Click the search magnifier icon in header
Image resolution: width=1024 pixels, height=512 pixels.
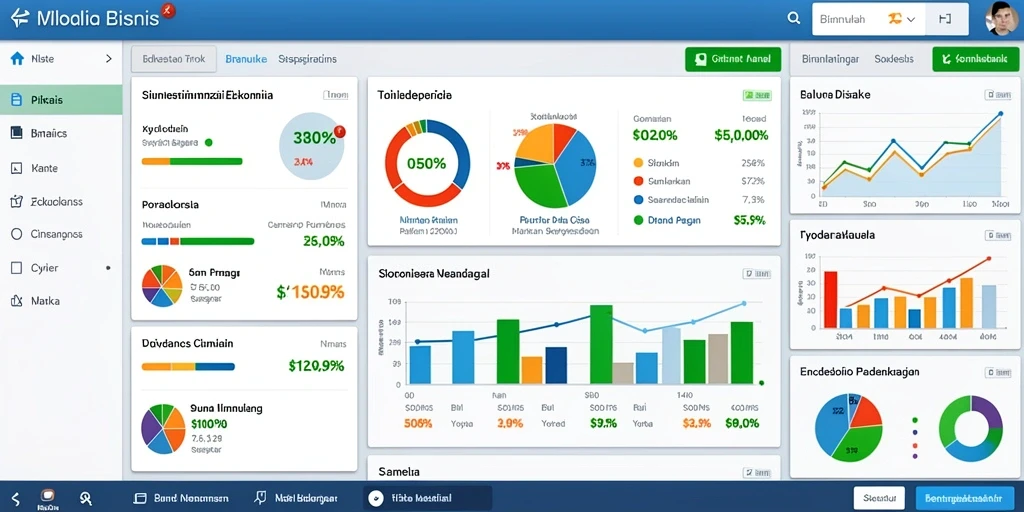tap(793, 18)
